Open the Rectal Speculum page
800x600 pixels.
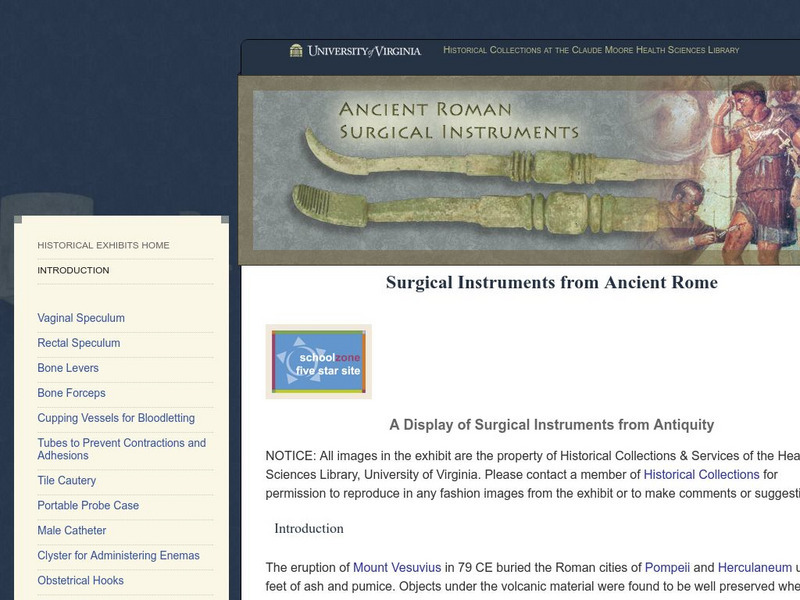pyautogui.click(x=79, y=343)
